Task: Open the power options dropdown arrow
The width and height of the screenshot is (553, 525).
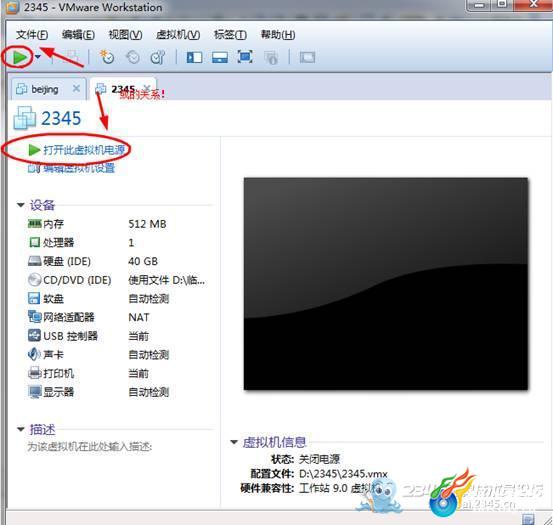Action: (x=38, y=57)
